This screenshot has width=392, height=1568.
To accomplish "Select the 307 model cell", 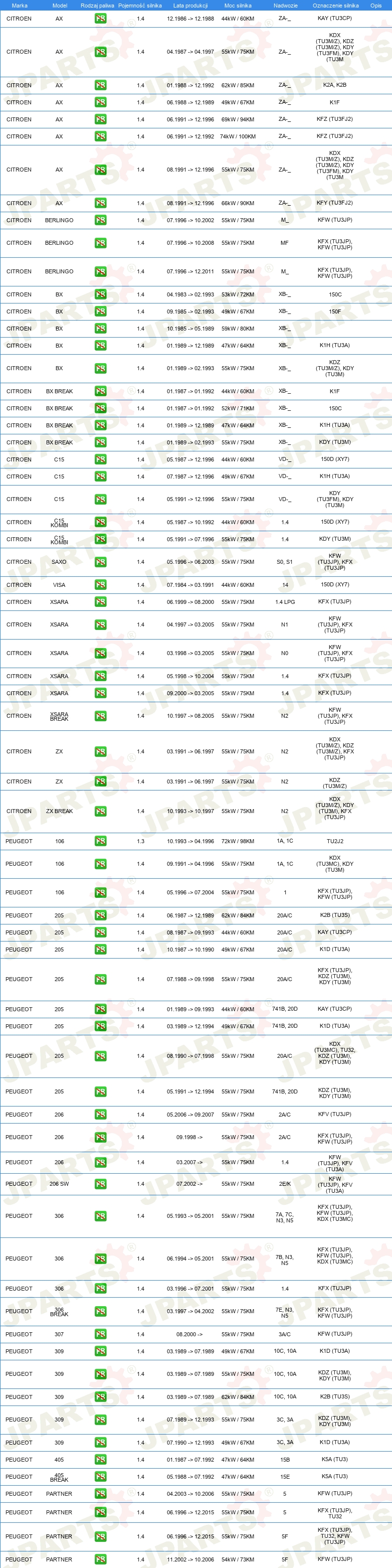I will tap(59, 1334).
